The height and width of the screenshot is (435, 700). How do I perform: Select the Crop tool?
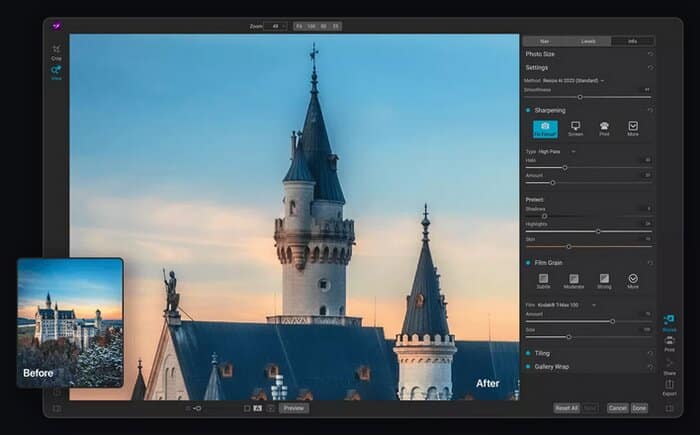(56, 52)
